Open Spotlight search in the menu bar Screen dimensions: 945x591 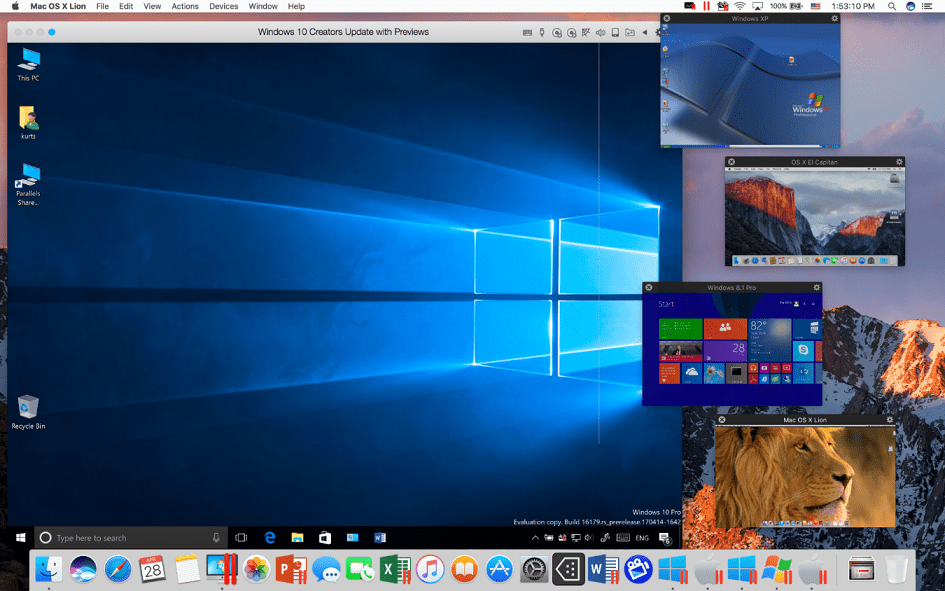891,6
